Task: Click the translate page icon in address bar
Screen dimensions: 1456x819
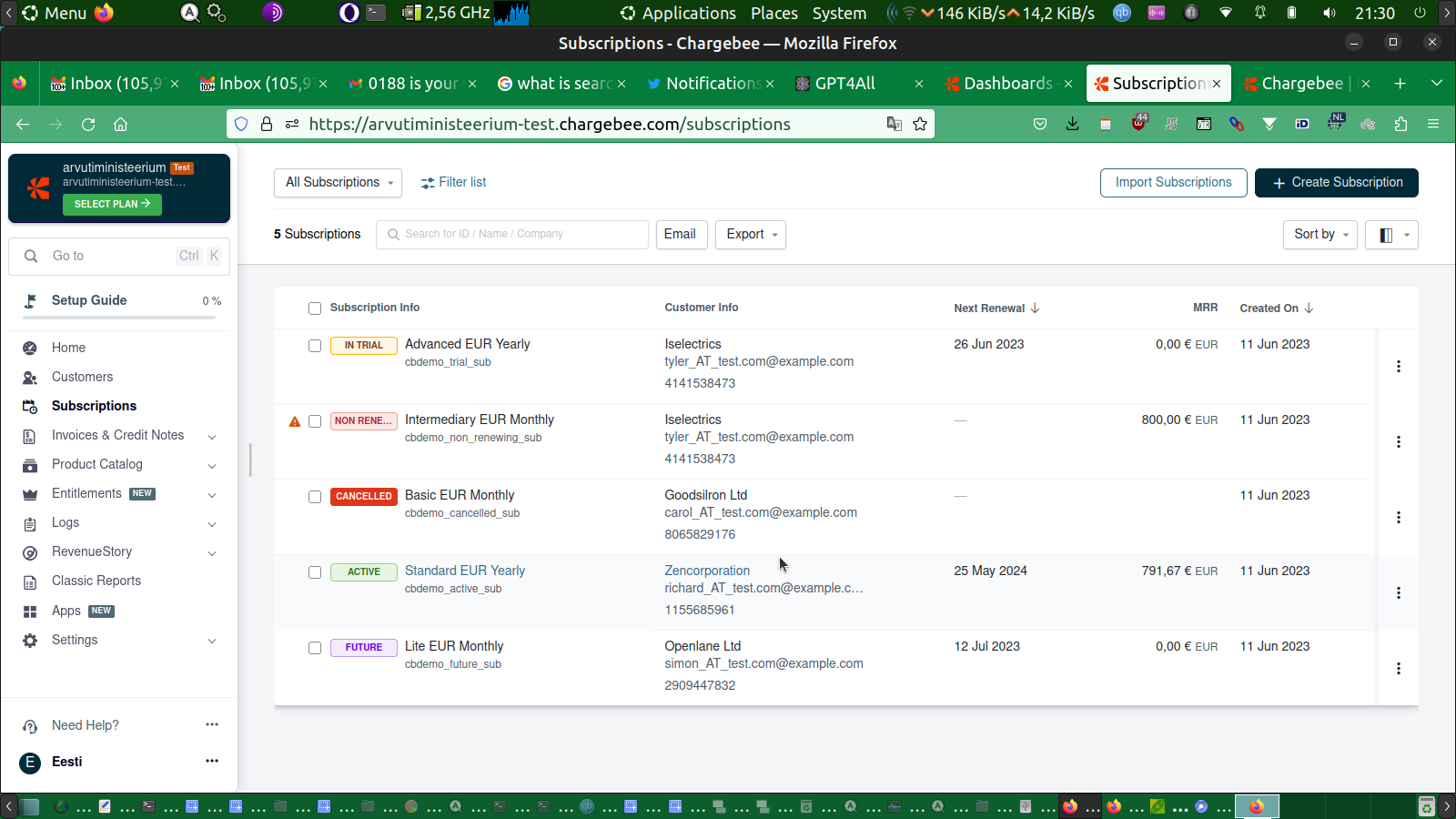Action: coord(895,124)
